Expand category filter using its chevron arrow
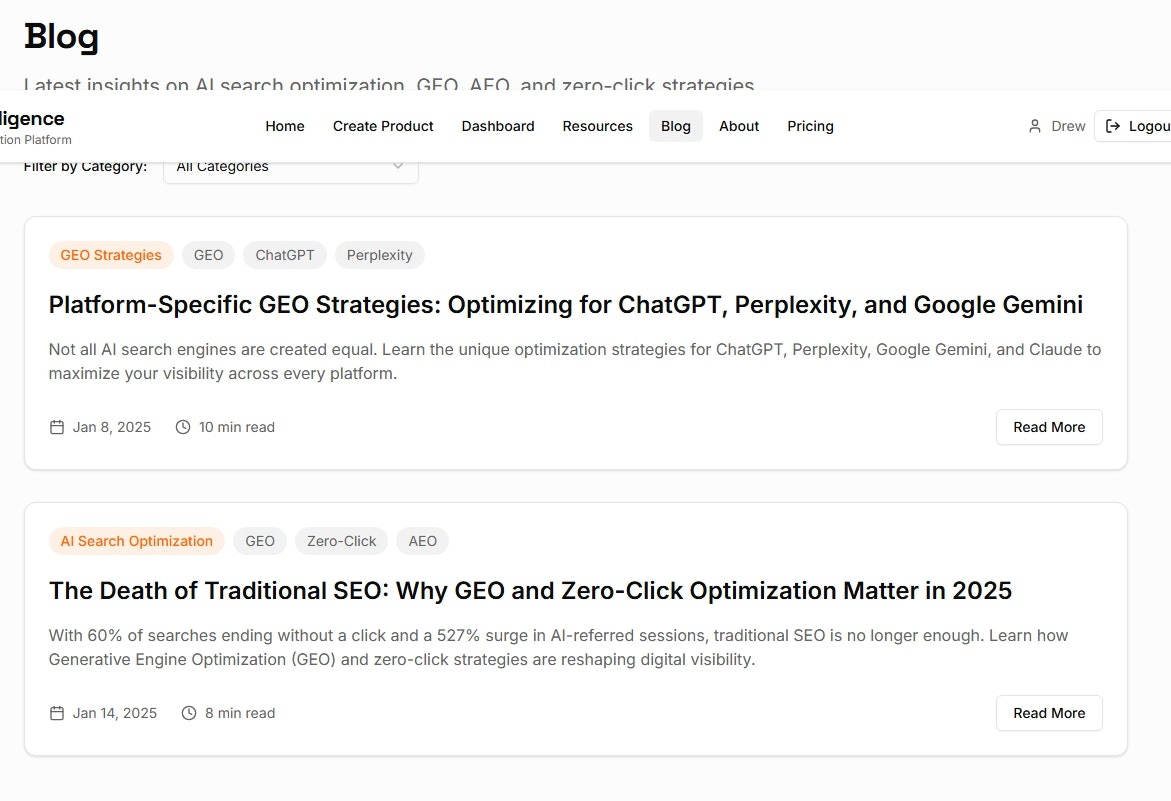 [398, 166]
